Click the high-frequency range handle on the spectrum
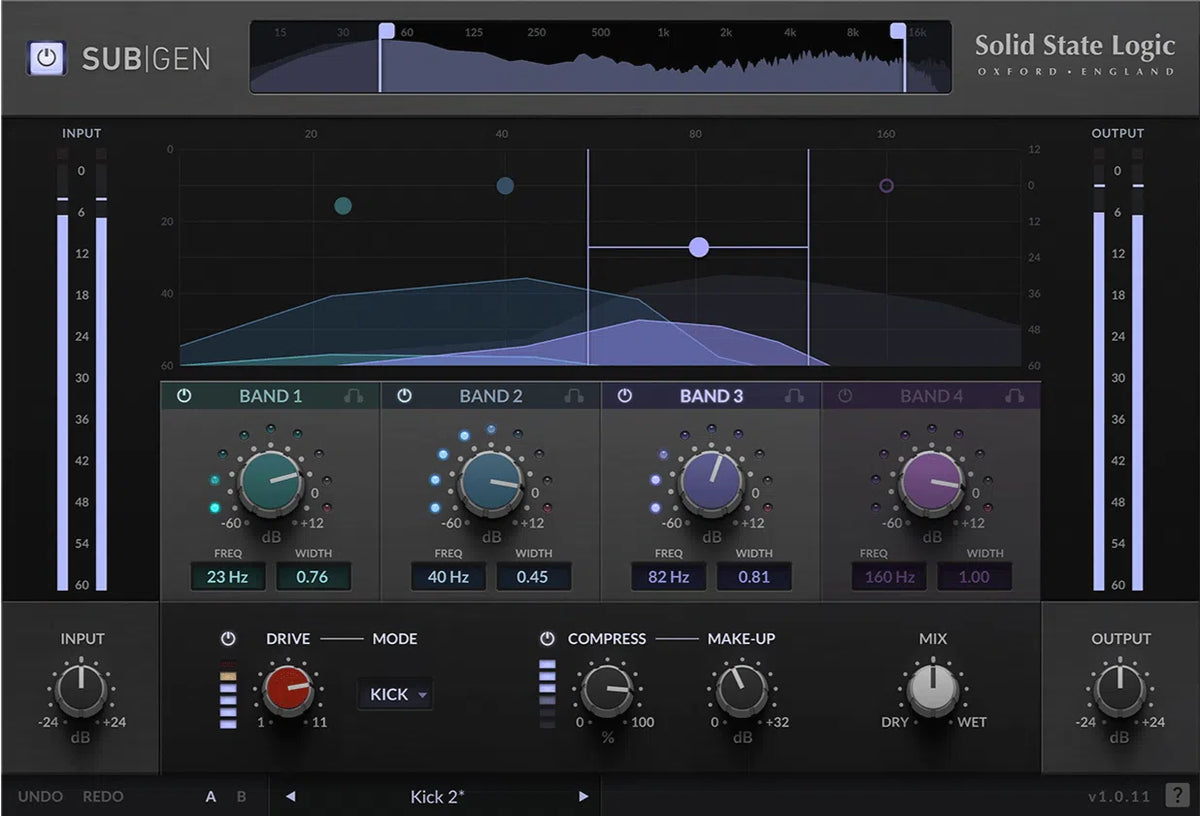The image size is (1200, 816). pos(897,33)
